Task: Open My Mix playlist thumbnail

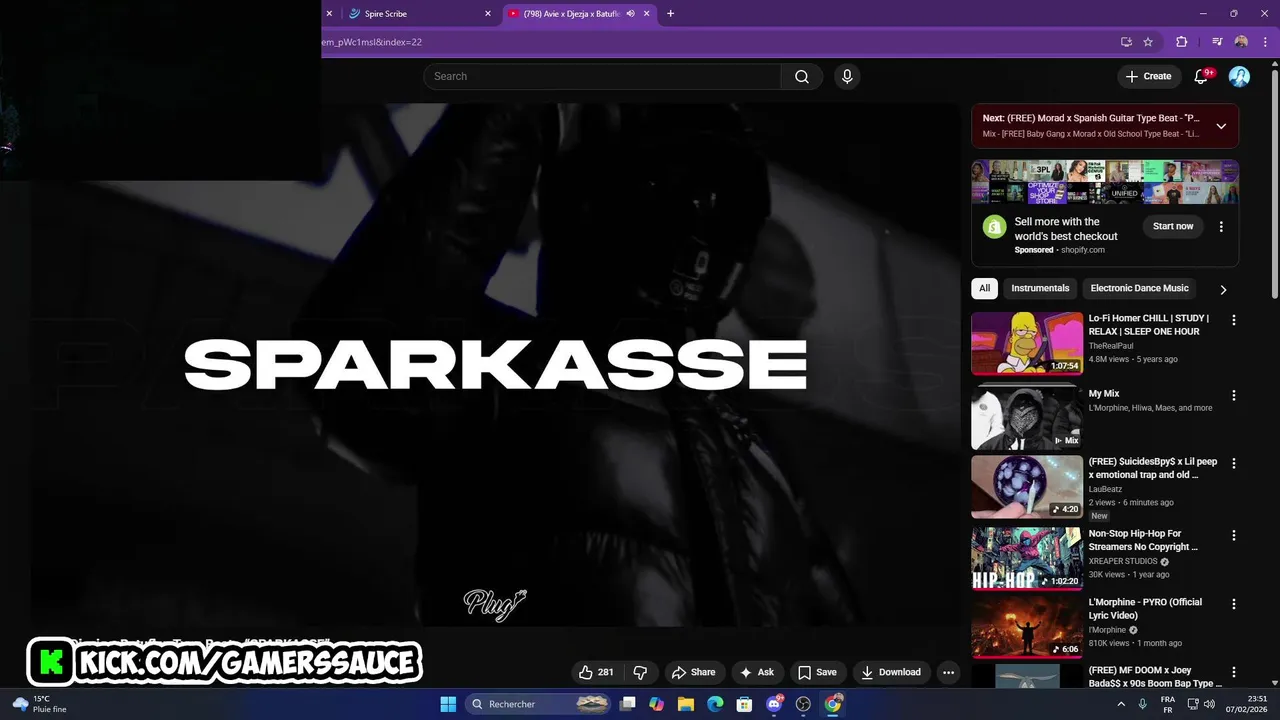Action: 1027,417
